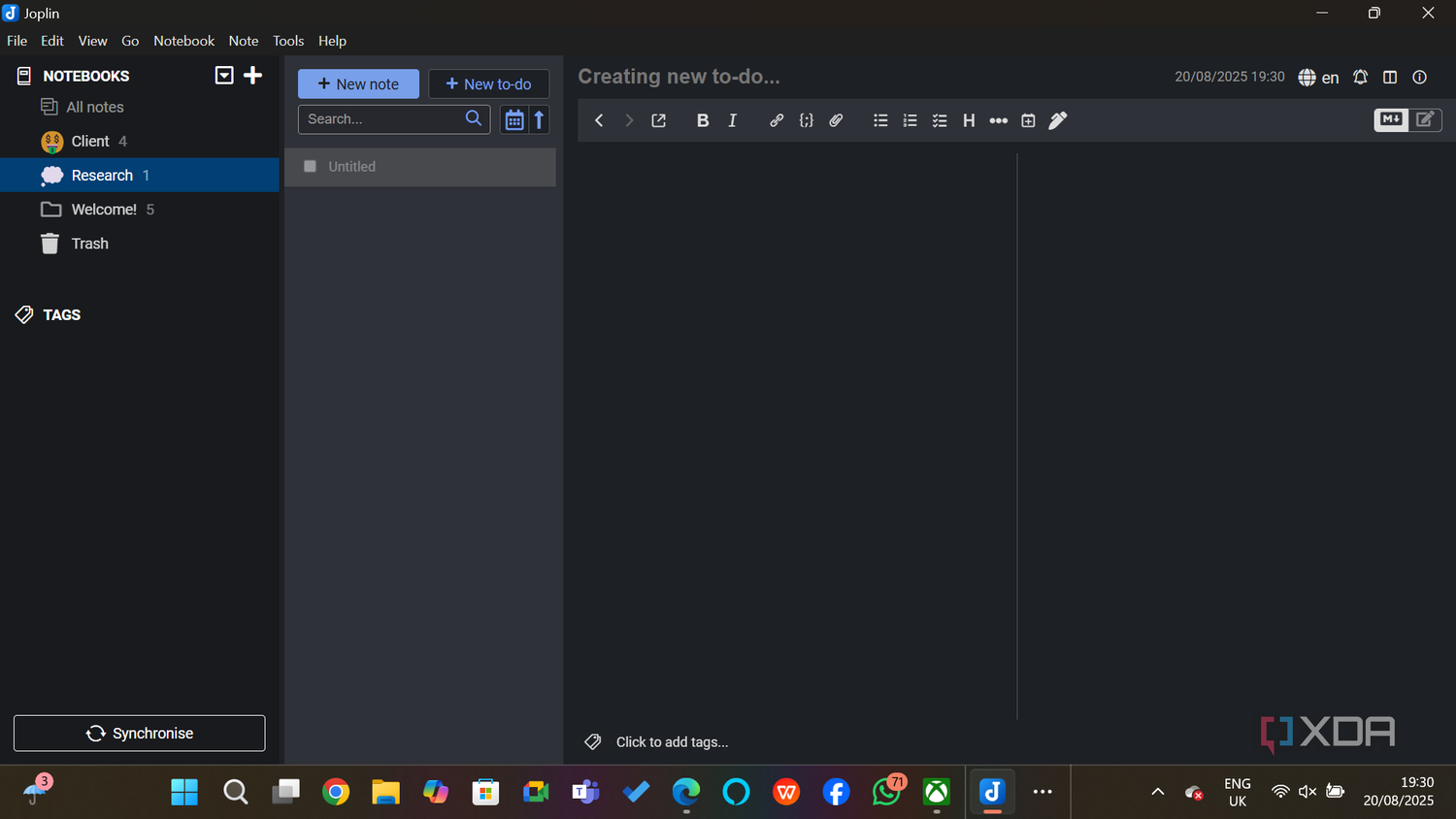Collapse all notebooks in the sidebar
The width and height of the screenshot is (1456, 819).
tap(224, 75)
